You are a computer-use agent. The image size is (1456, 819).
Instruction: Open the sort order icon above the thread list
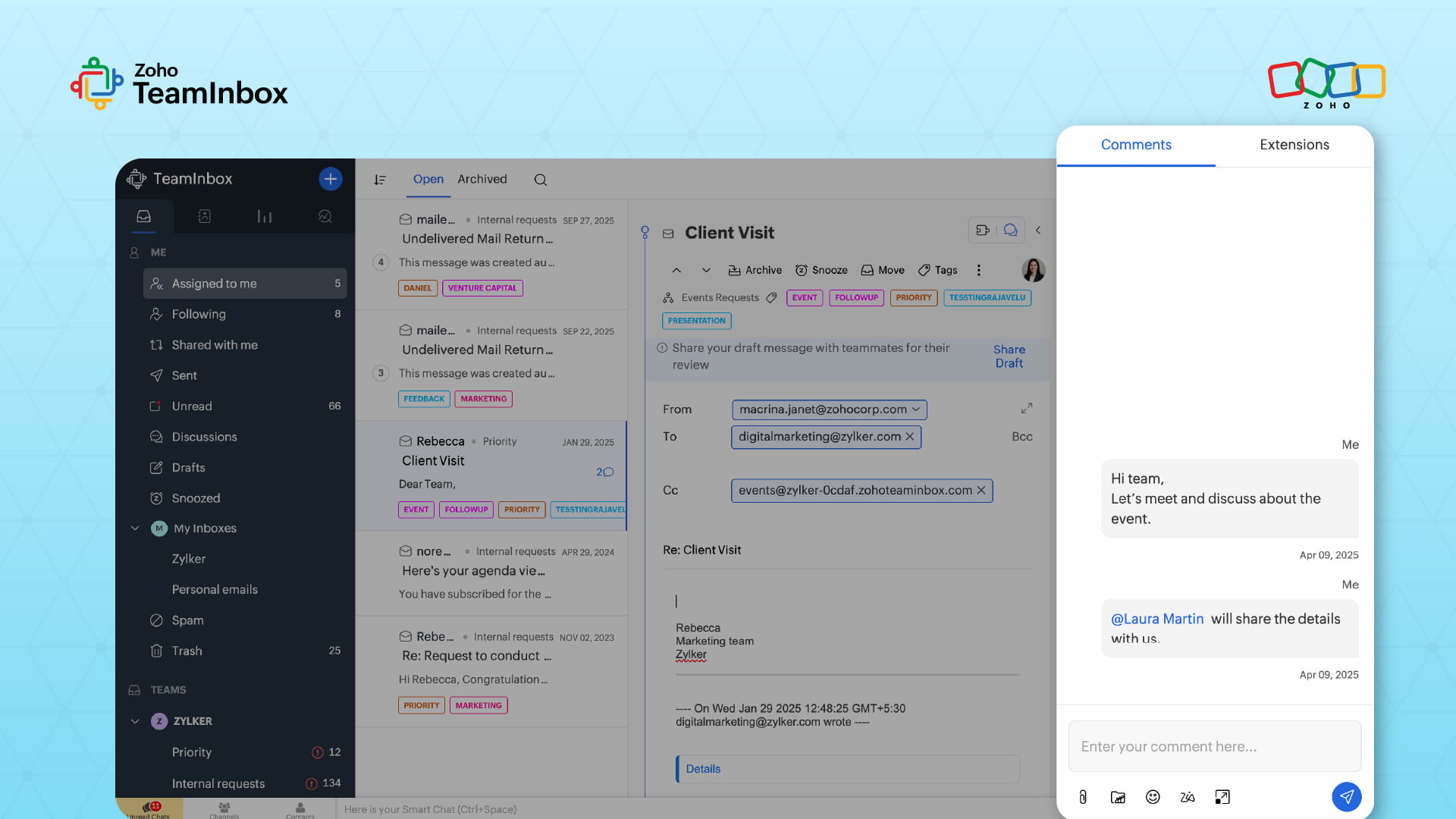tap(380, 180)
